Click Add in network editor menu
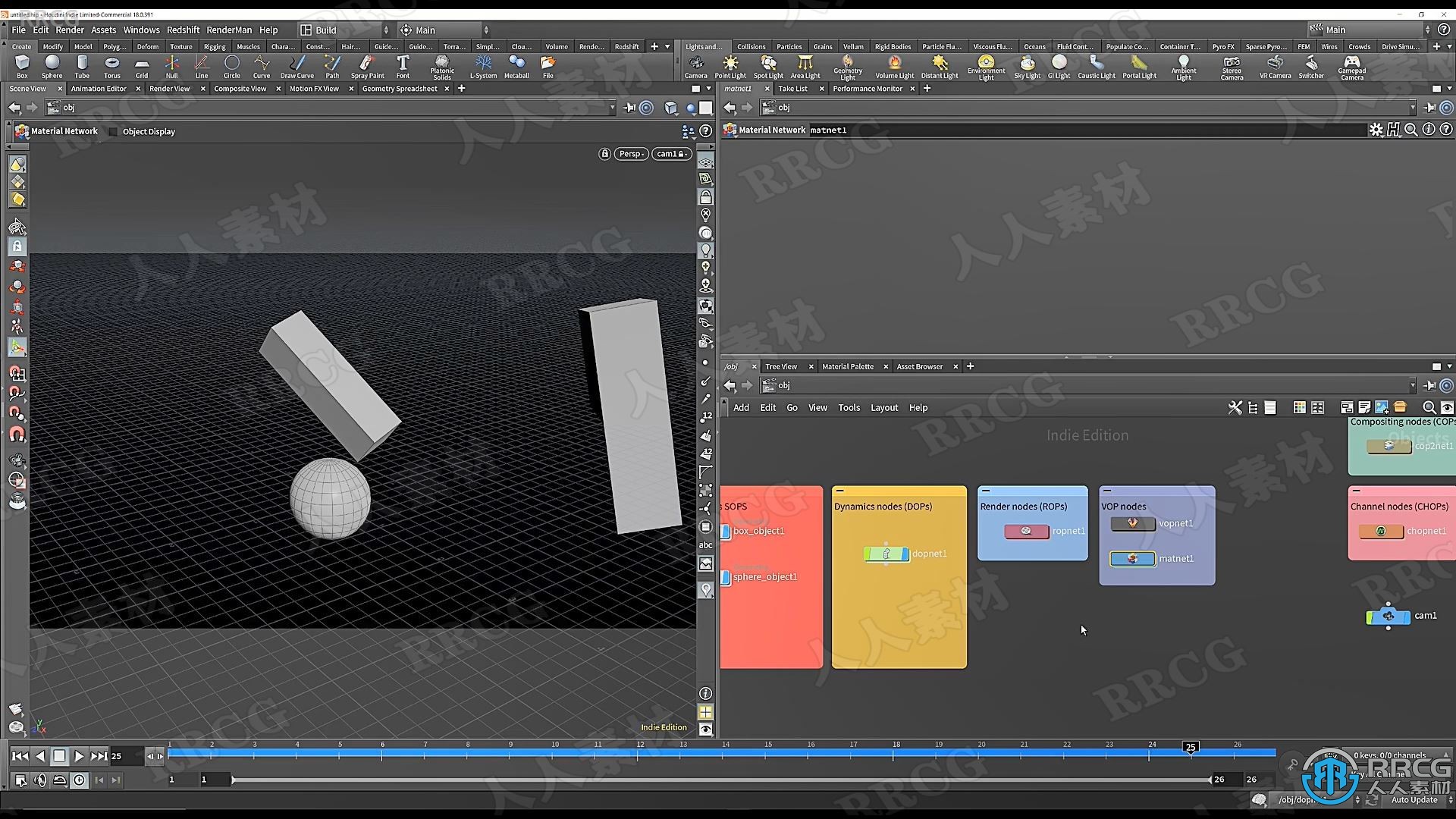This screenshot has width=1456, height=819. coord(740,407)
